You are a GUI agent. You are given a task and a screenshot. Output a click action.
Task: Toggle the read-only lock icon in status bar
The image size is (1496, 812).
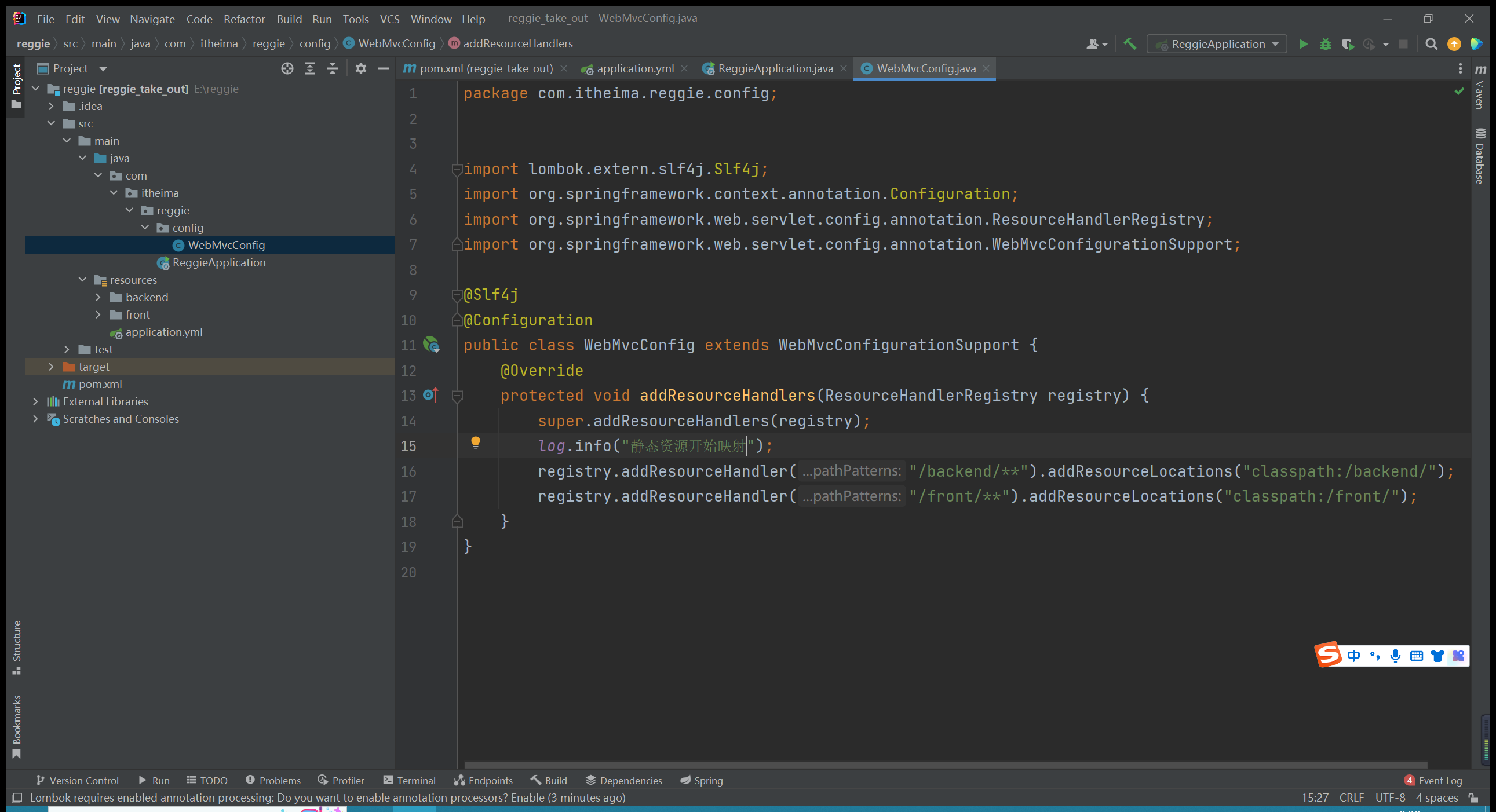coord(1473,798)
